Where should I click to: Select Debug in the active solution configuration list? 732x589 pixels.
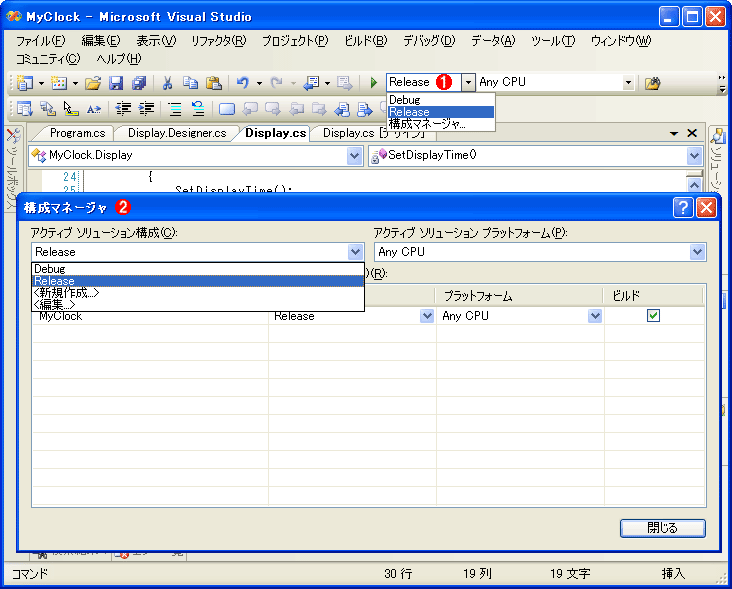[x=198, y=269]
